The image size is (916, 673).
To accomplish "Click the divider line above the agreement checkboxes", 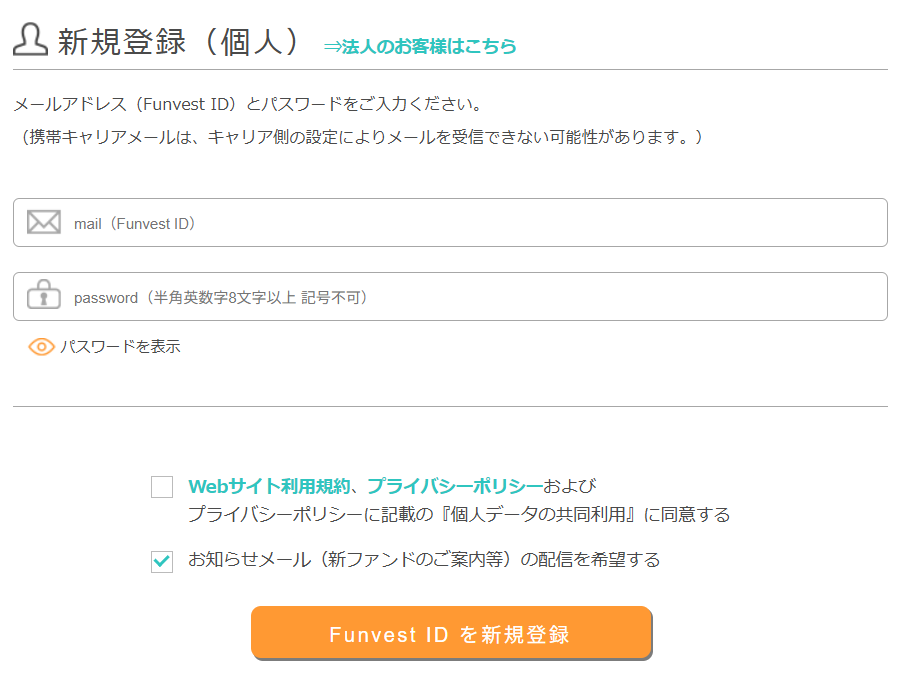I will (450, 407).
